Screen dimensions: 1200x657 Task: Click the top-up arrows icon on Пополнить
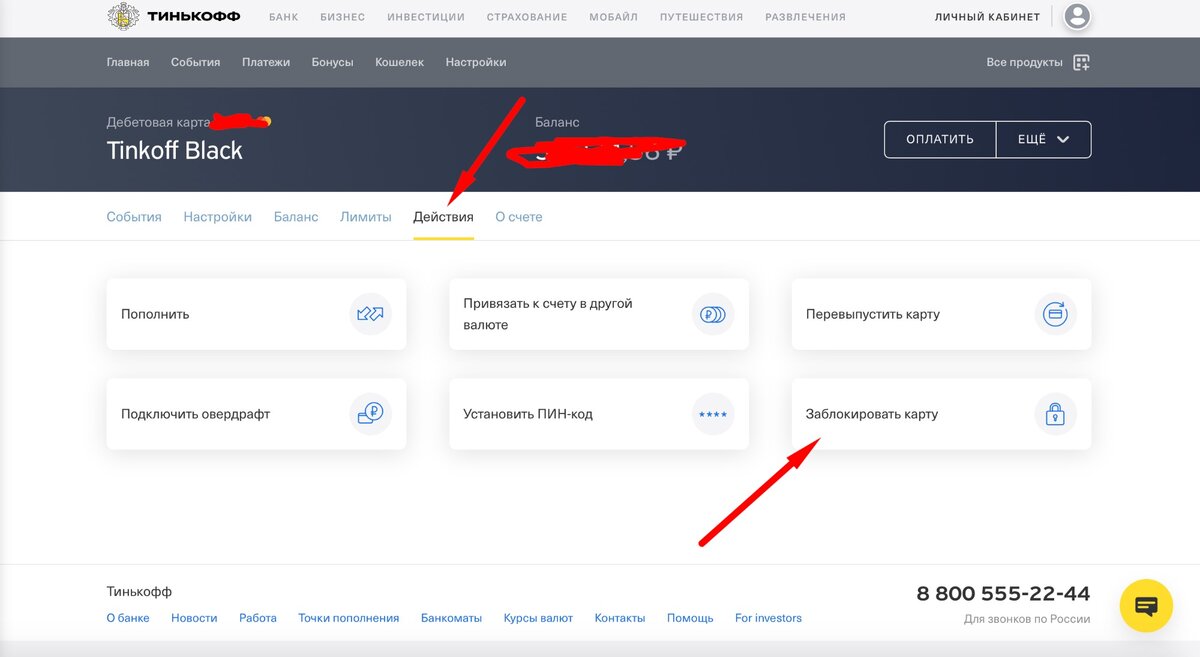pyautogui.click(x=370, y=314)
